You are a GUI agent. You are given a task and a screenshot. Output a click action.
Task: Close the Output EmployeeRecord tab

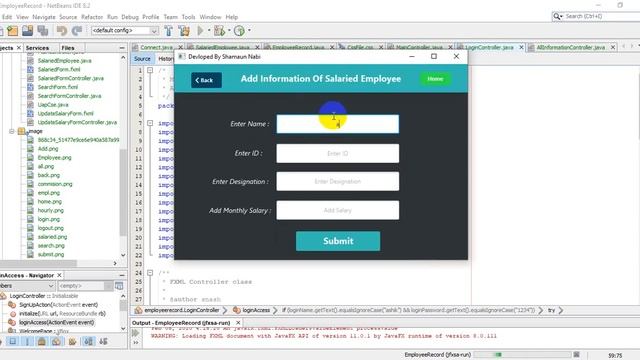click(x=238, y=322)
